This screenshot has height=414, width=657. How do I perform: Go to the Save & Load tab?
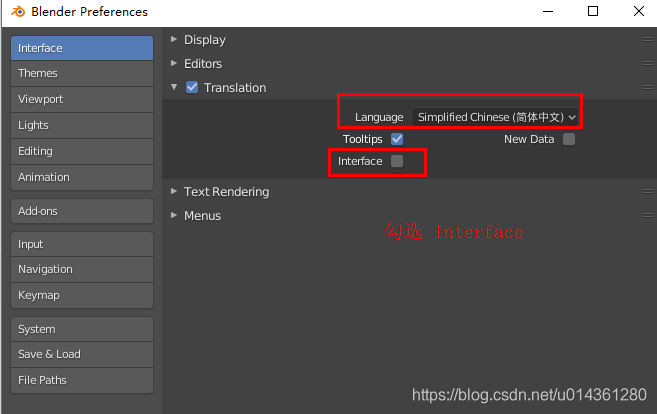pyautogui.click(x=82, y=354)
